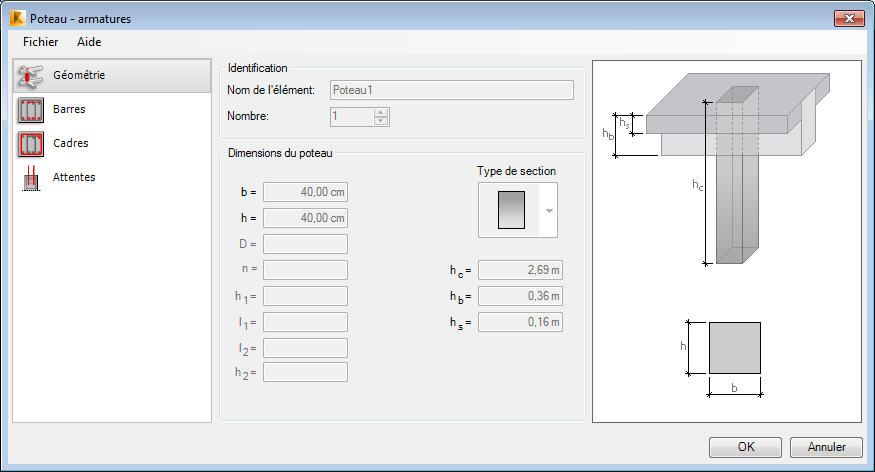Click the Nom de l'élément field

[x=451, y=90]
